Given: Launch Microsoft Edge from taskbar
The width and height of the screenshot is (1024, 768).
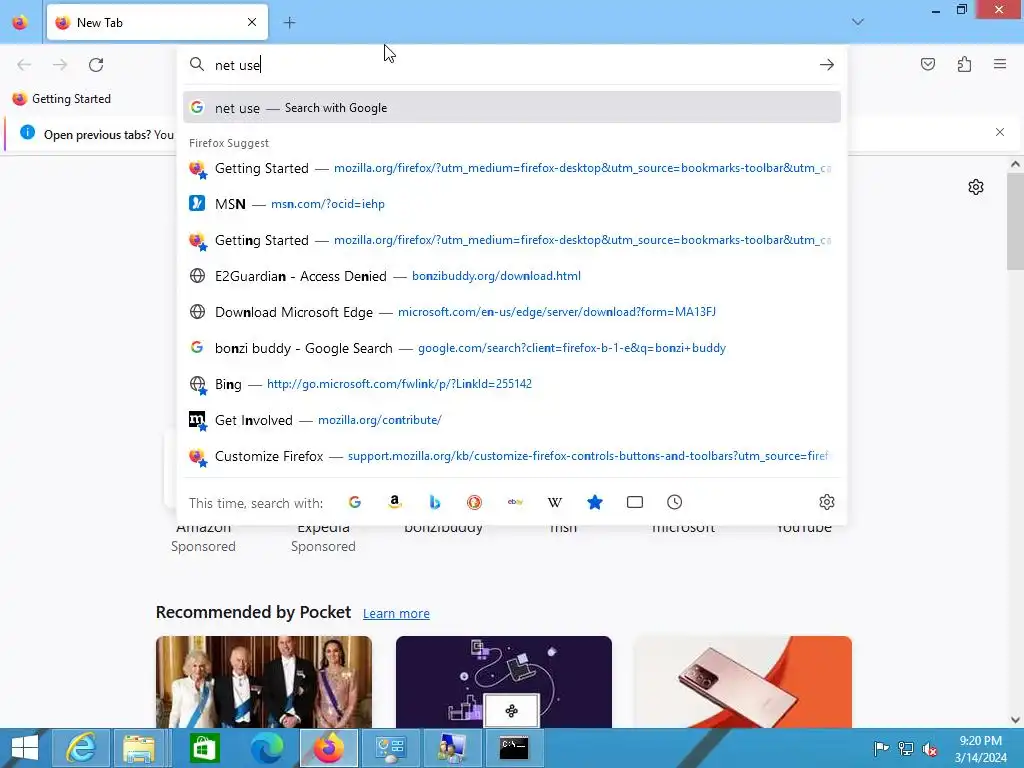Looking at the screenshot, I should 267,748.
